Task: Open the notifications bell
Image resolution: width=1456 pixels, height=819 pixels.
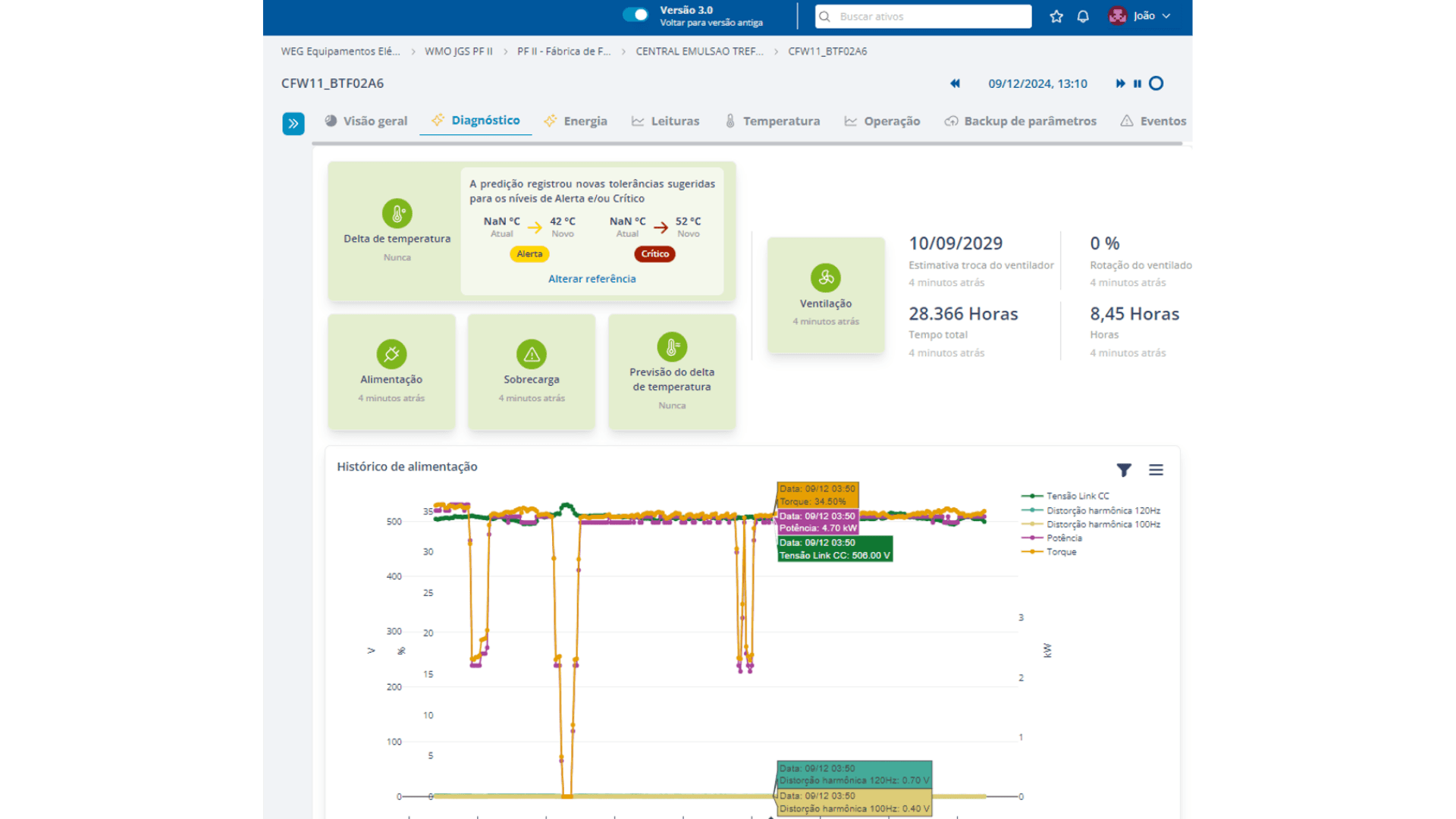Action: point(1083,16)
